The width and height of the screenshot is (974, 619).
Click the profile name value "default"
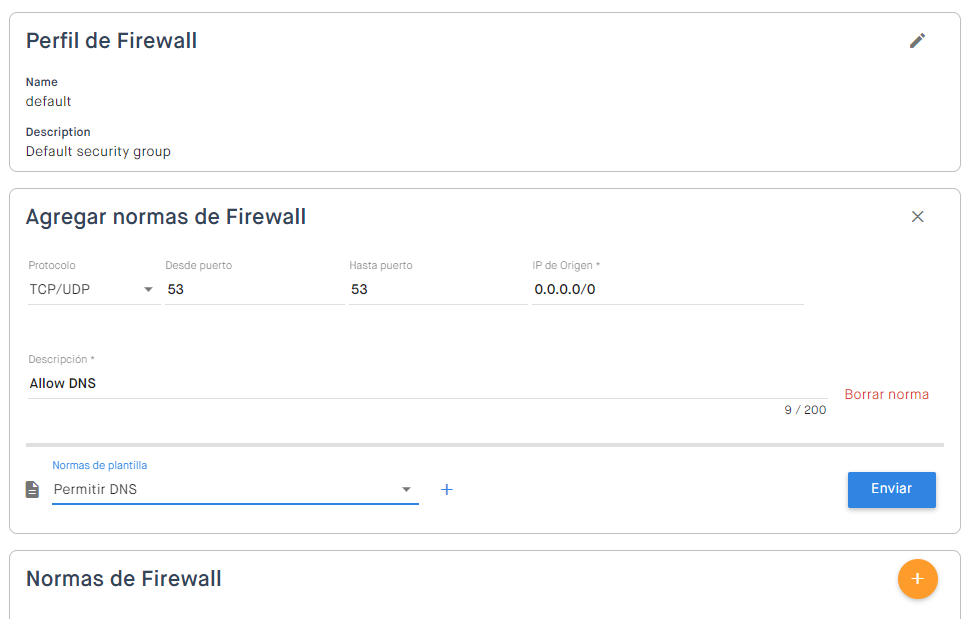click(48, 101)
